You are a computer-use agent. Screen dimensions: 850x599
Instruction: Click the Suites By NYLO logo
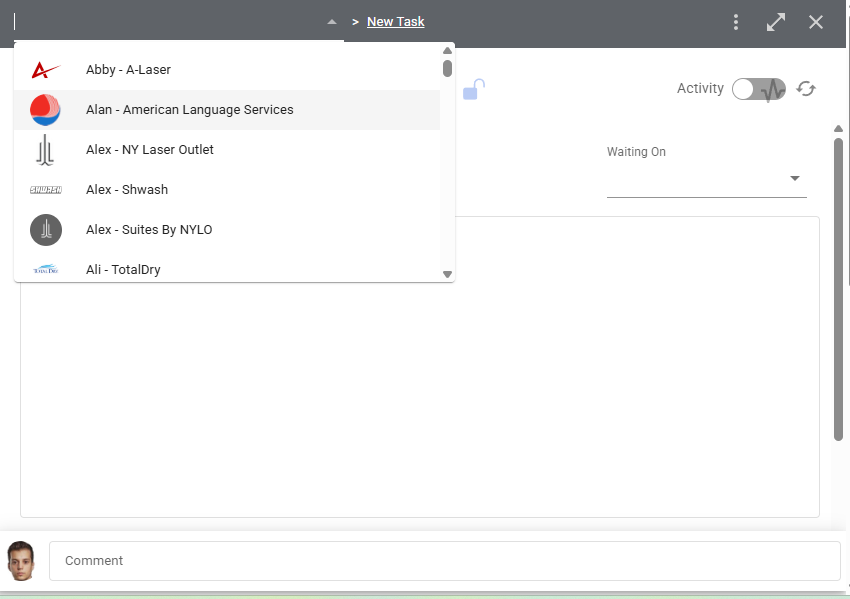46,230
